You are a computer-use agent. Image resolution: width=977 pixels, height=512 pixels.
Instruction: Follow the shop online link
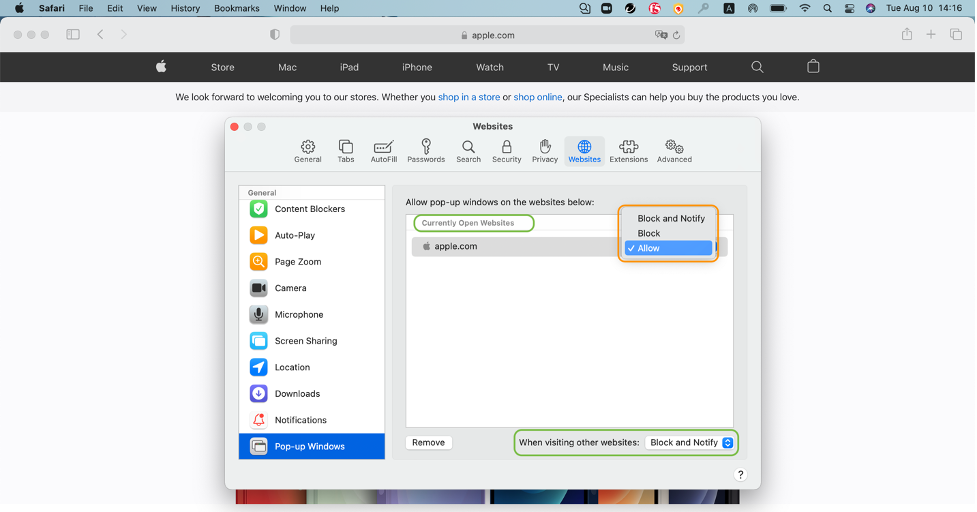[x=537, y=97]
